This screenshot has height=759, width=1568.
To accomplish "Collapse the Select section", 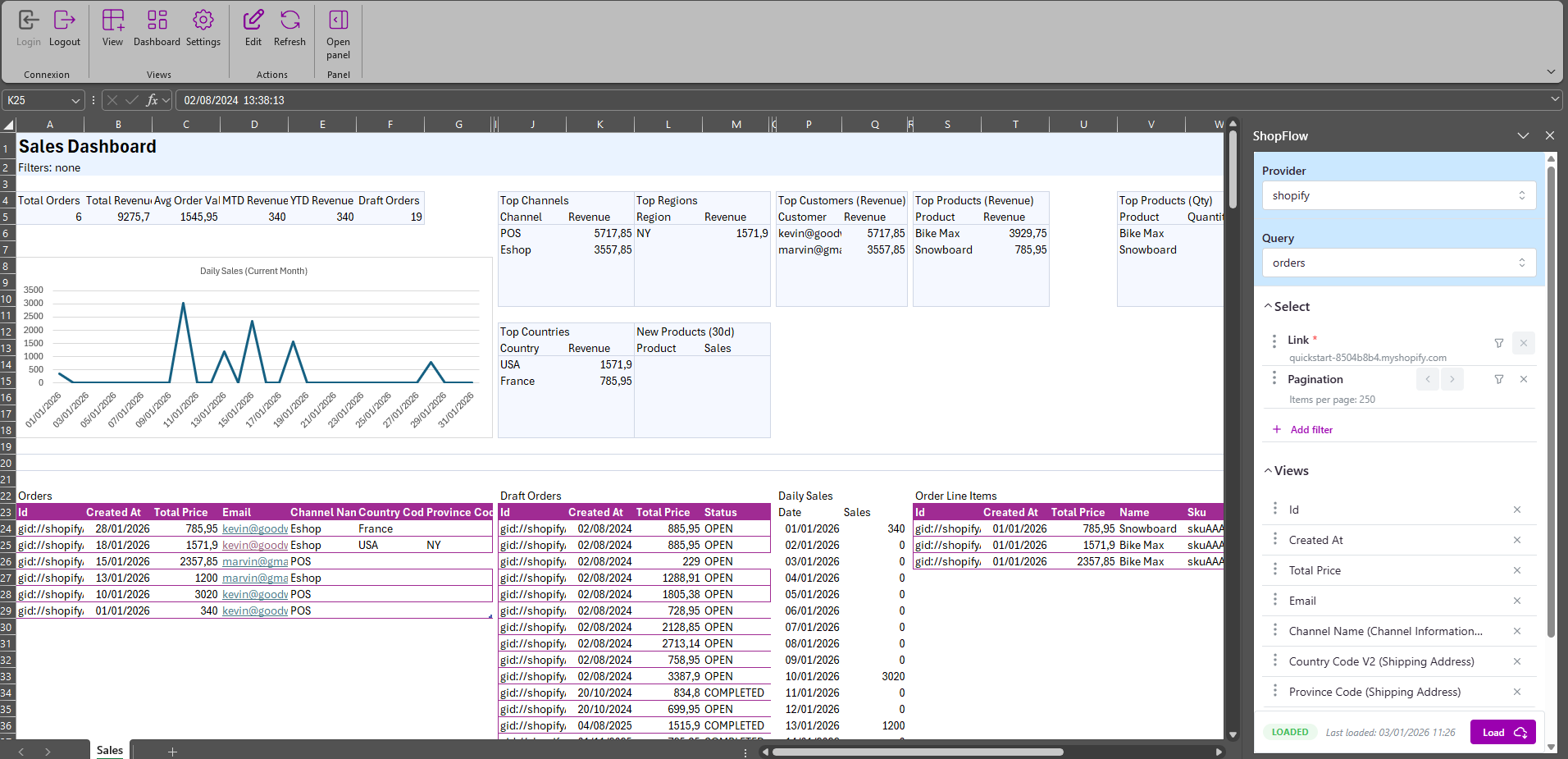I will [x=1268, y=305].
